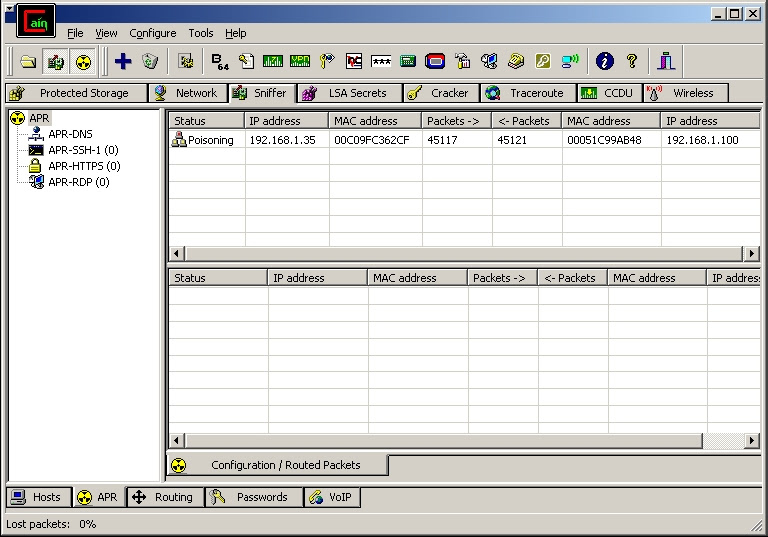Image resolution: width=768 pixels, height=537 pixels.
Task: Click the lower list's scroll-right arrow
Action: 751,440
